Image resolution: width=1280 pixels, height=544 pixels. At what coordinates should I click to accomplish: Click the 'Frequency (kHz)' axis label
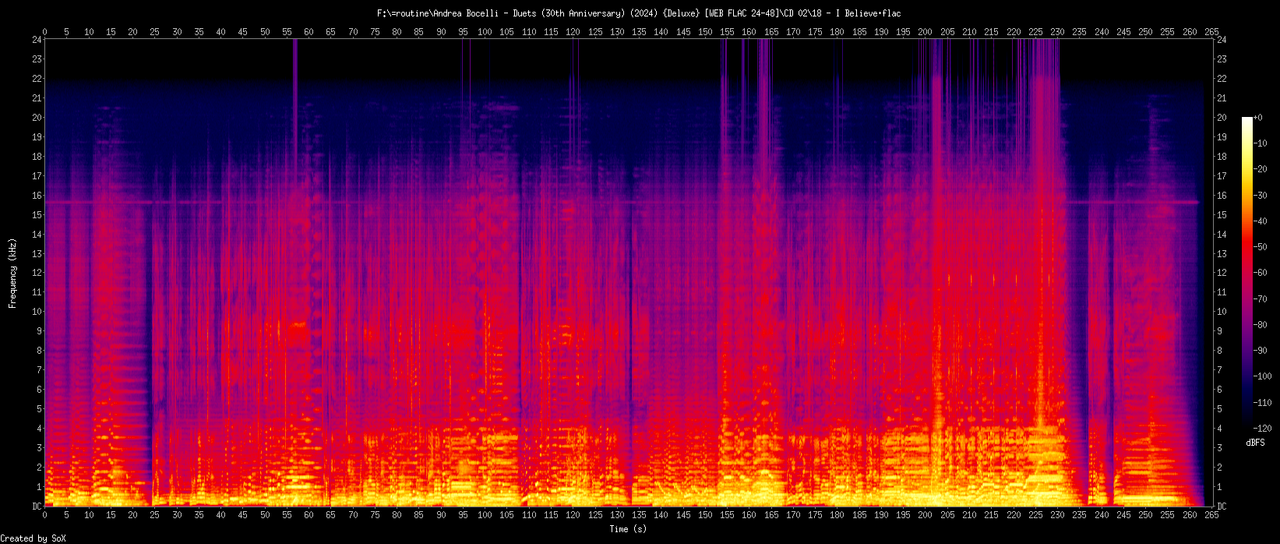coord(12,273)
